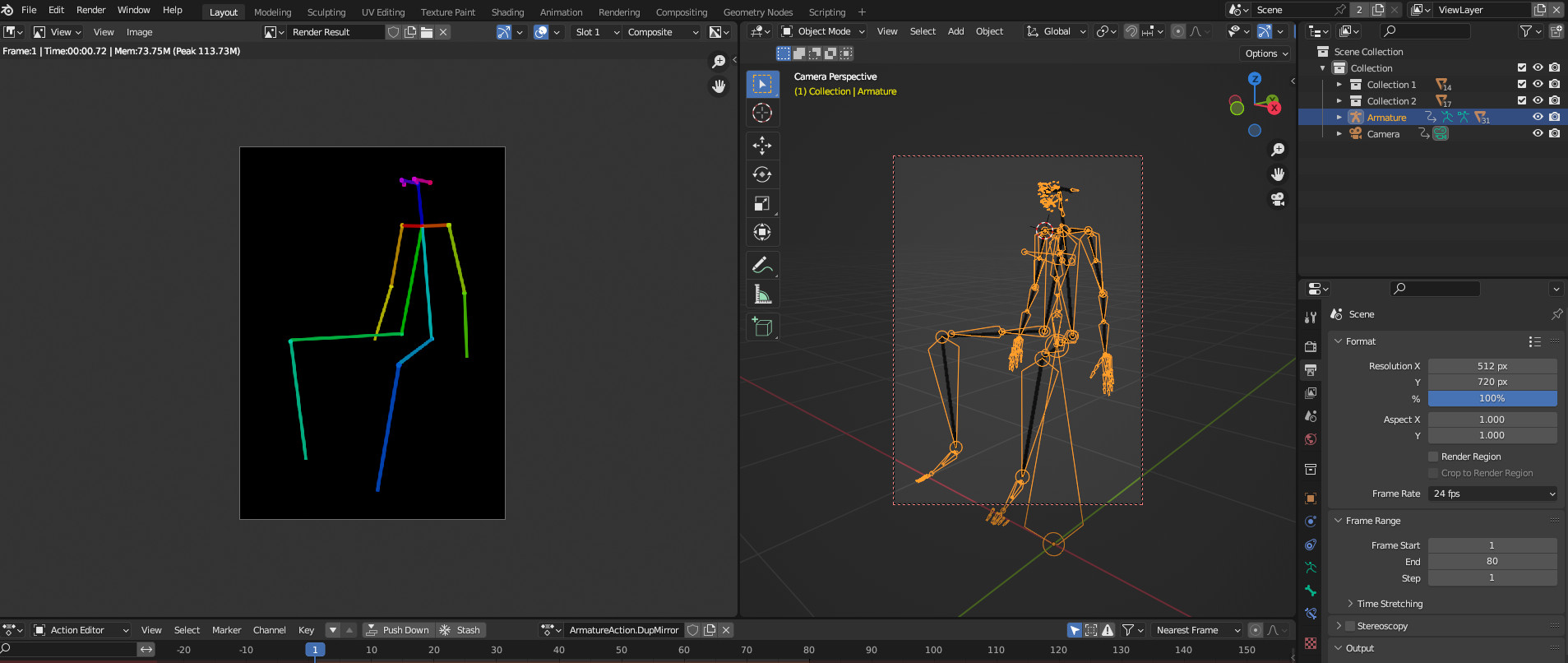Open the Frame Rate dropdown

pyautogui.click(x=1492, y=494)
